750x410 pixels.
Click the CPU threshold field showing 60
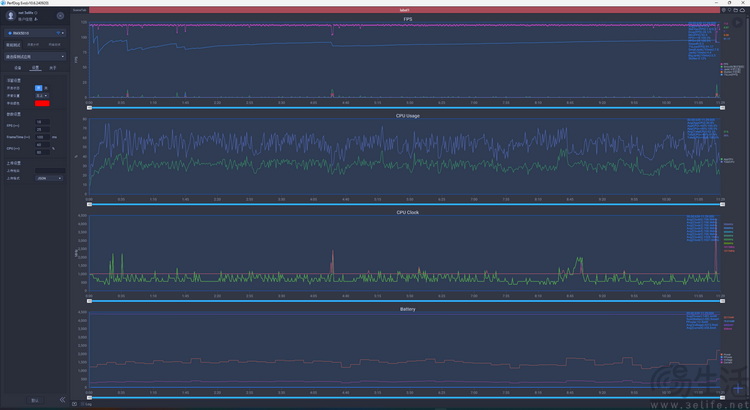tap(42, 144)
